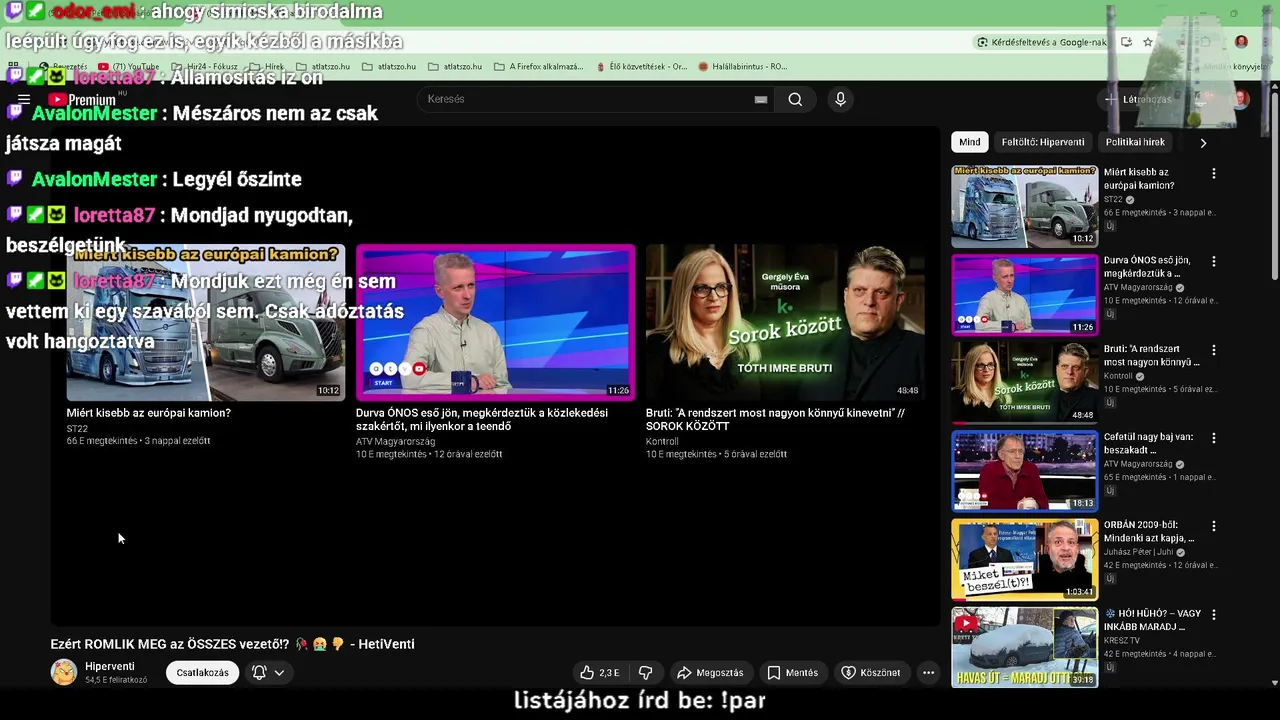Viewport: 1280px width, 720px height.
Task: Open the browser profile avatar icon
Action: (x=1241, y=42)
